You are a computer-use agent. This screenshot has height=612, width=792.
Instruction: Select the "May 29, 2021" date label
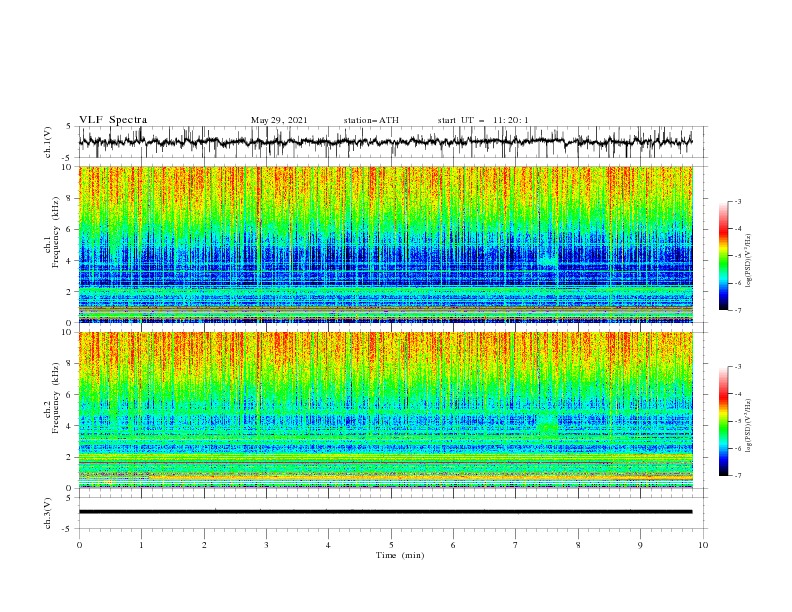point(279,120)
